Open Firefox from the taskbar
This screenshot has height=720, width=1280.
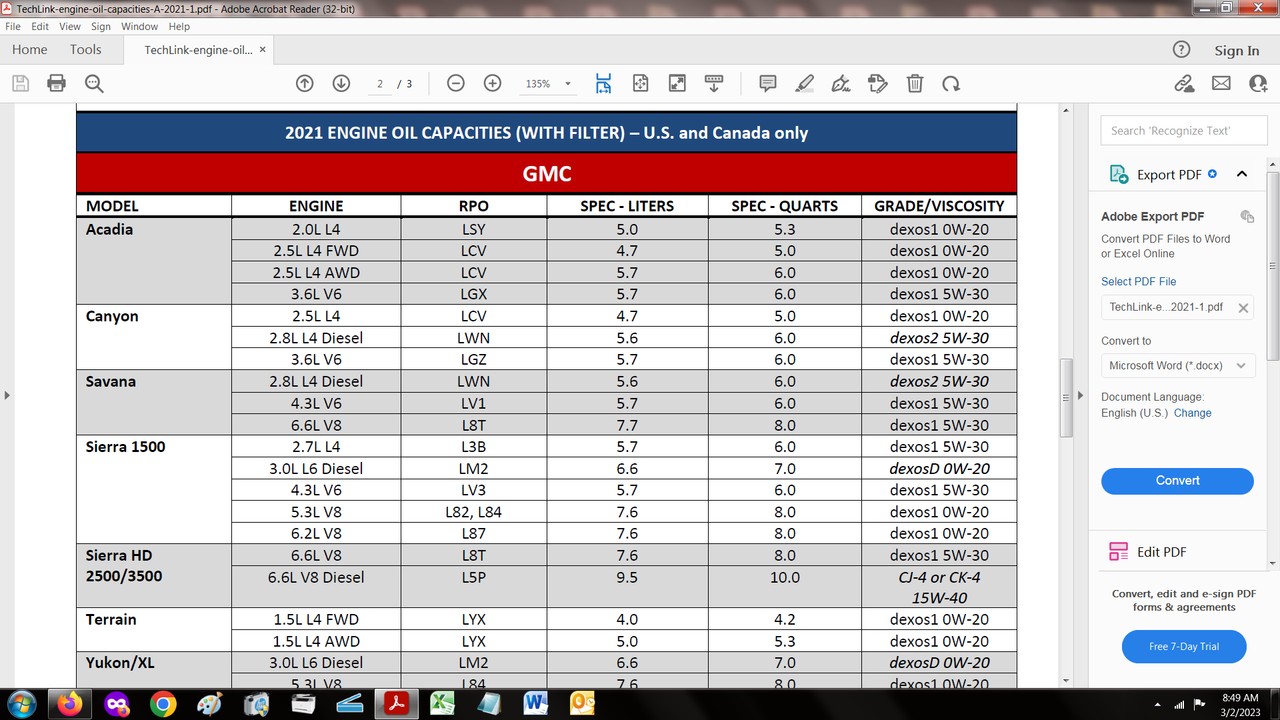pos(70,704)
